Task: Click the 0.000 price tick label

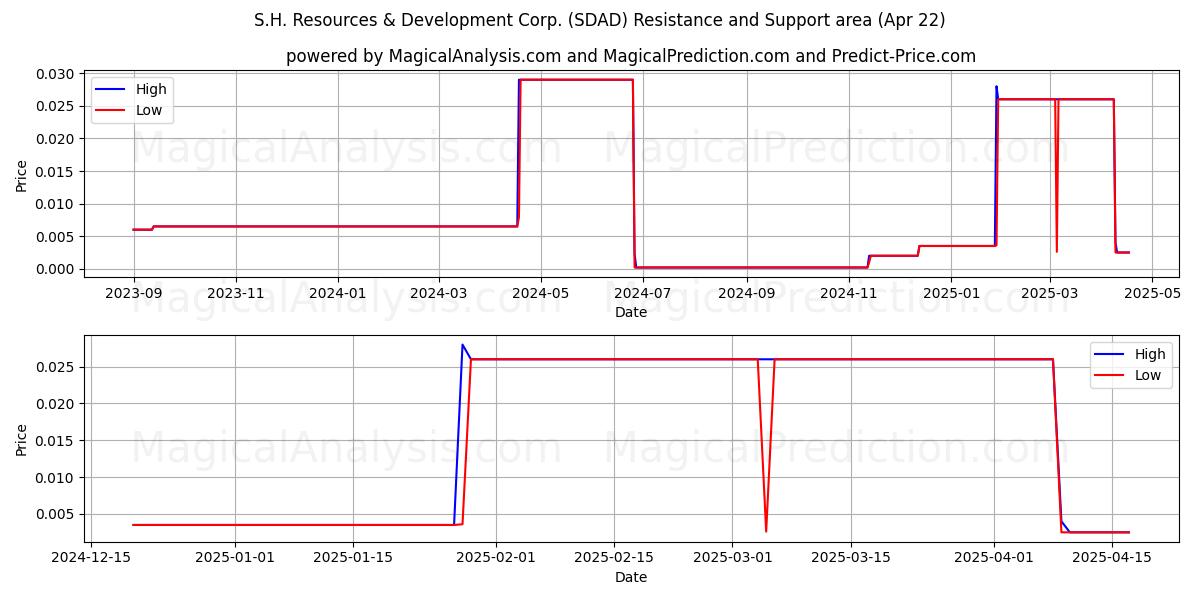Action: coord(56,269)
